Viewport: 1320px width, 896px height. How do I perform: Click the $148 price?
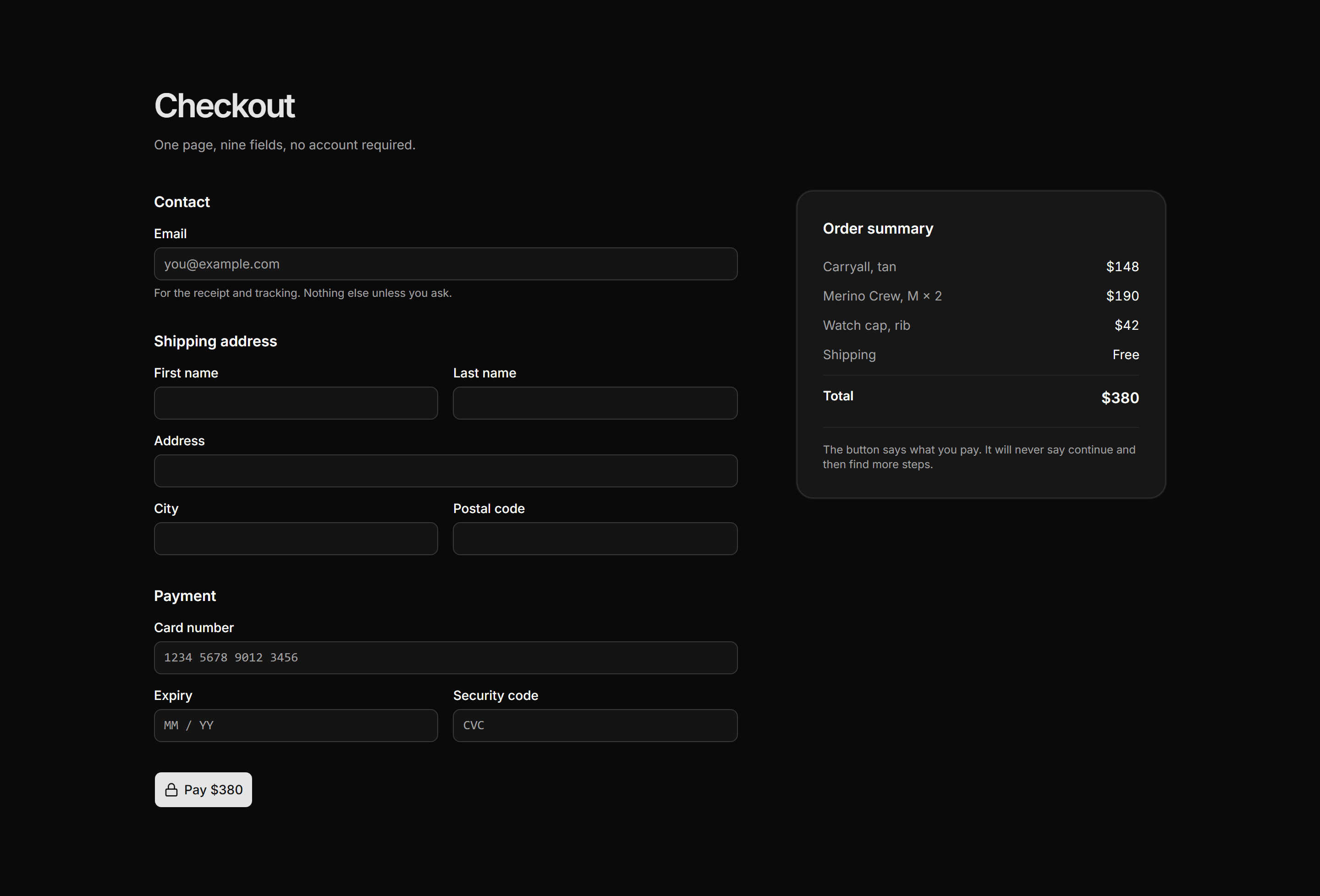point(1122,267)
